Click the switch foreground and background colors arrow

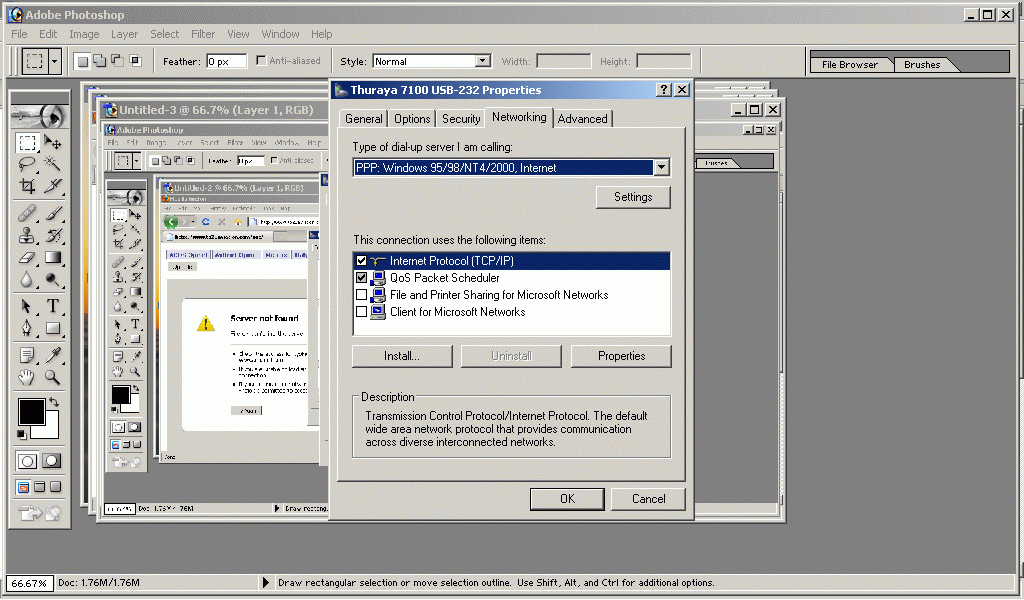[x=54, y=402]
